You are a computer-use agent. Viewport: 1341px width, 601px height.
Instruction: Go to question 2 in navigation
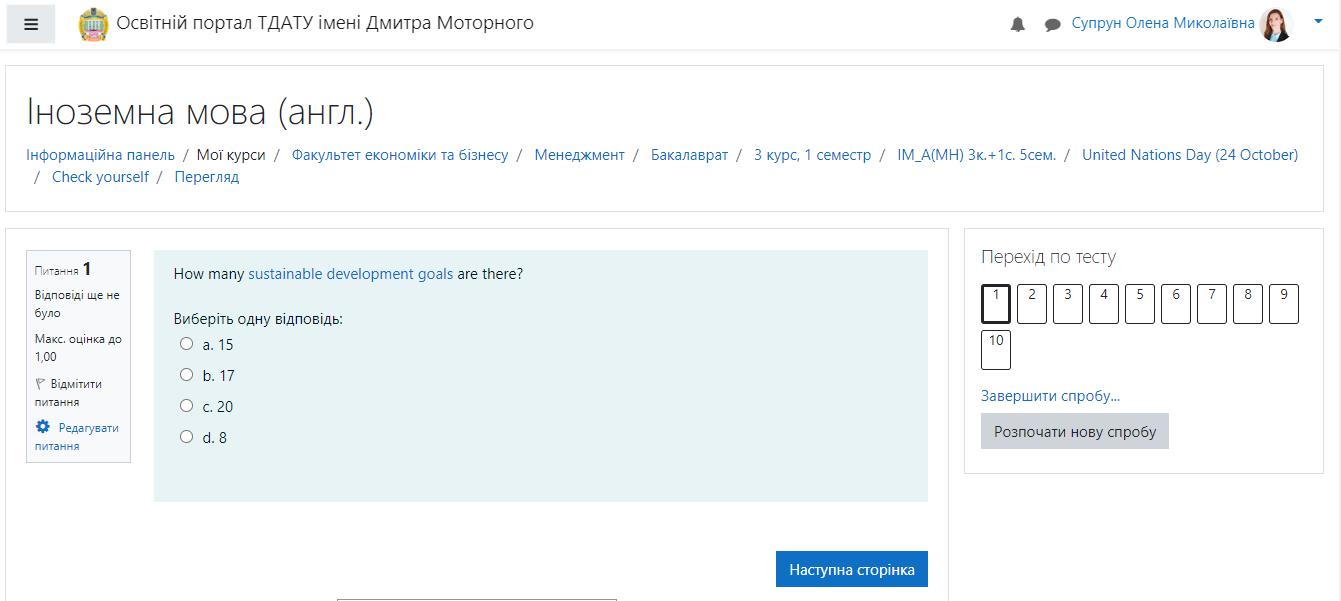1032,304
